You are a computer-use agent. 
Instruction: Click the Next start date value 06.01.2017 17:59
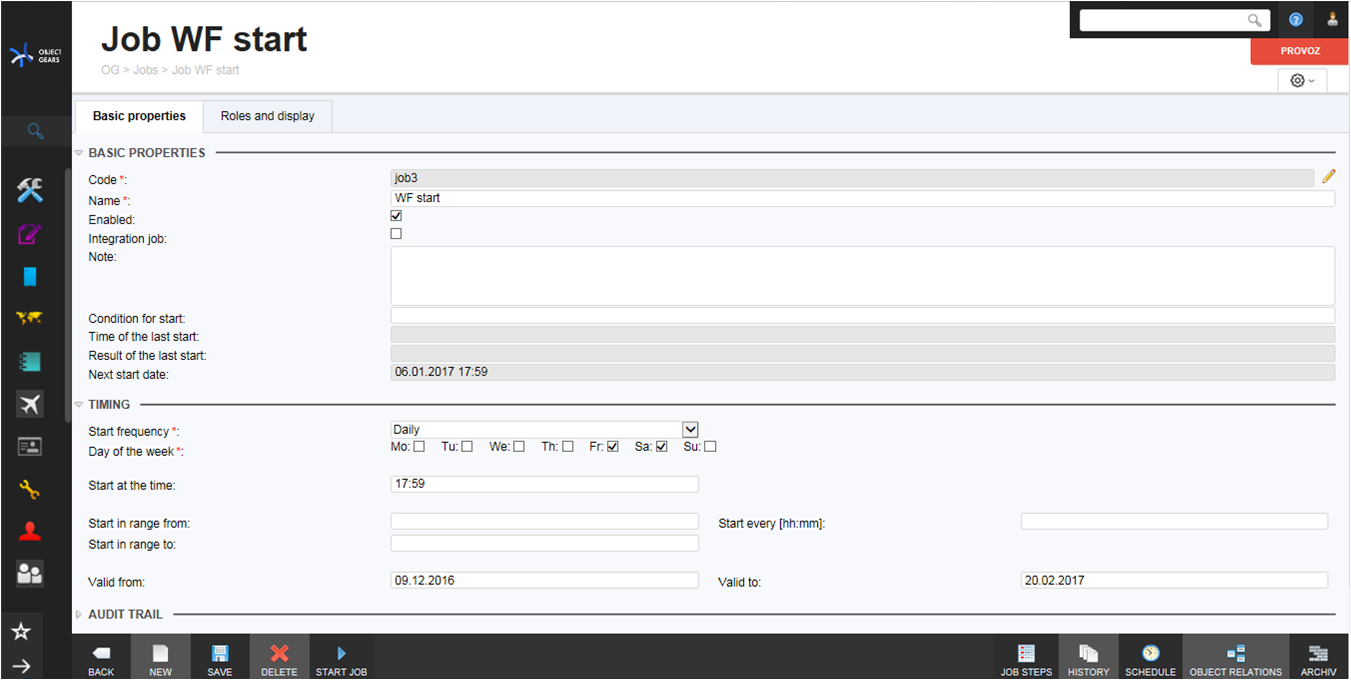pos(441,372)
